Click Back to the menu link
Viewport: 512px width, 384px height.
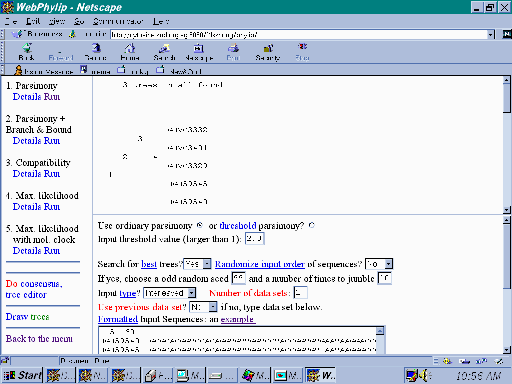pyautogui.click(x=39, y=339)
